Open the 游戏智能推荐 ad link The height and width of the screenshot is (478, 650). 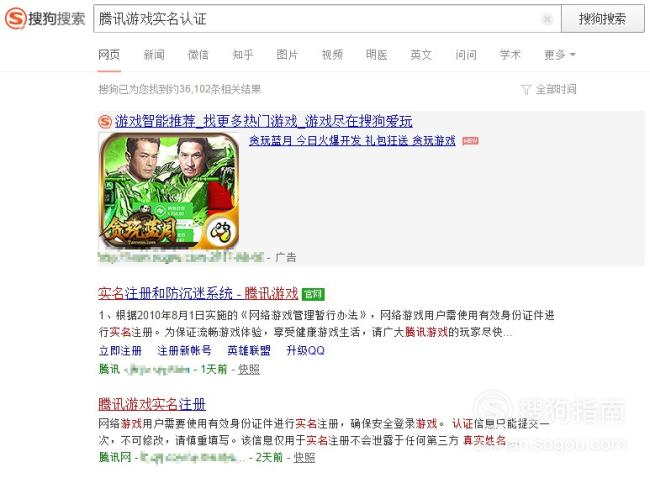264,121
